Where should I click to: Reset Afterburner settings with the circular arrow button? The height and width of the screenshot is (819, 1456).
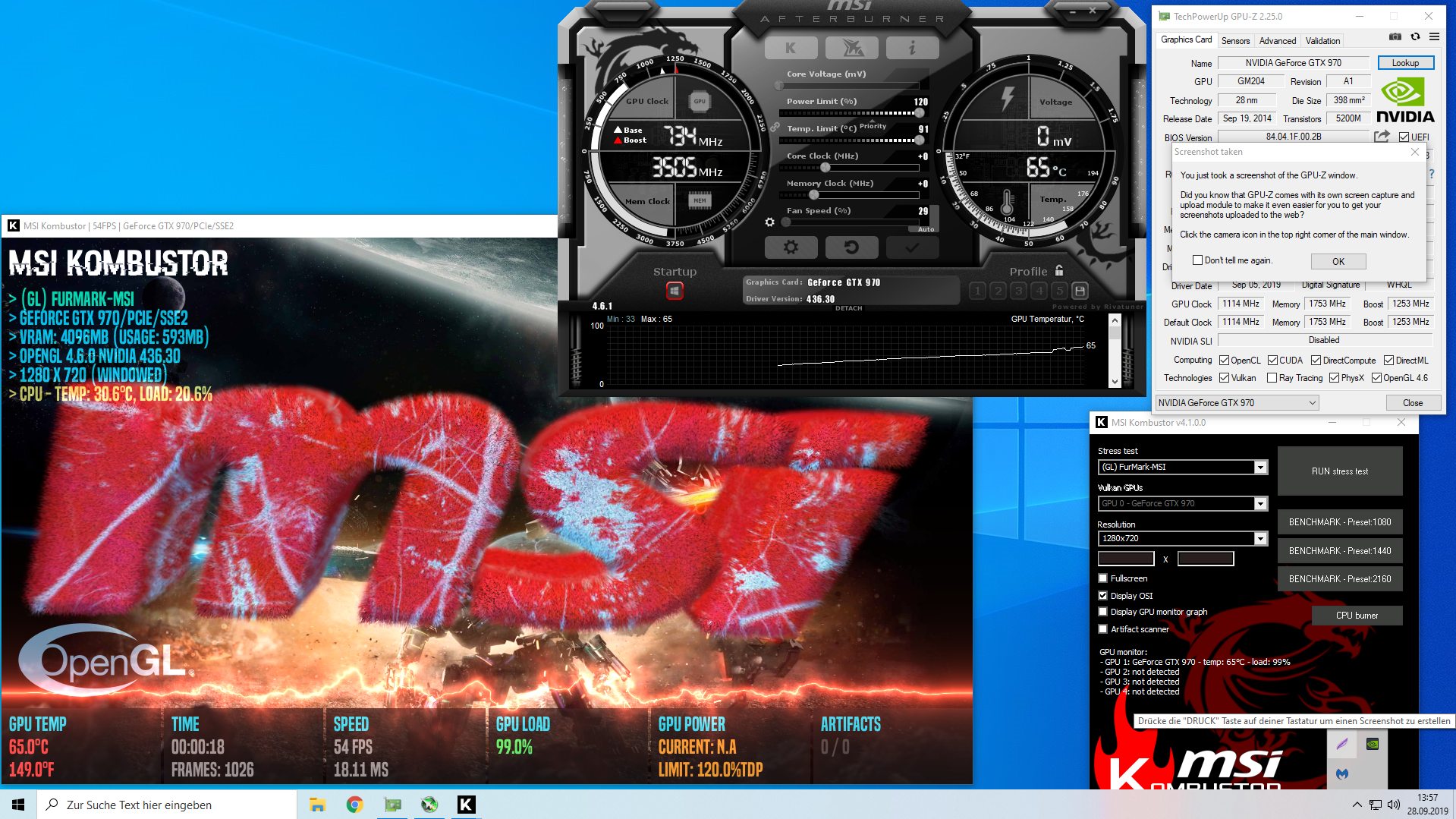(851, 247)
